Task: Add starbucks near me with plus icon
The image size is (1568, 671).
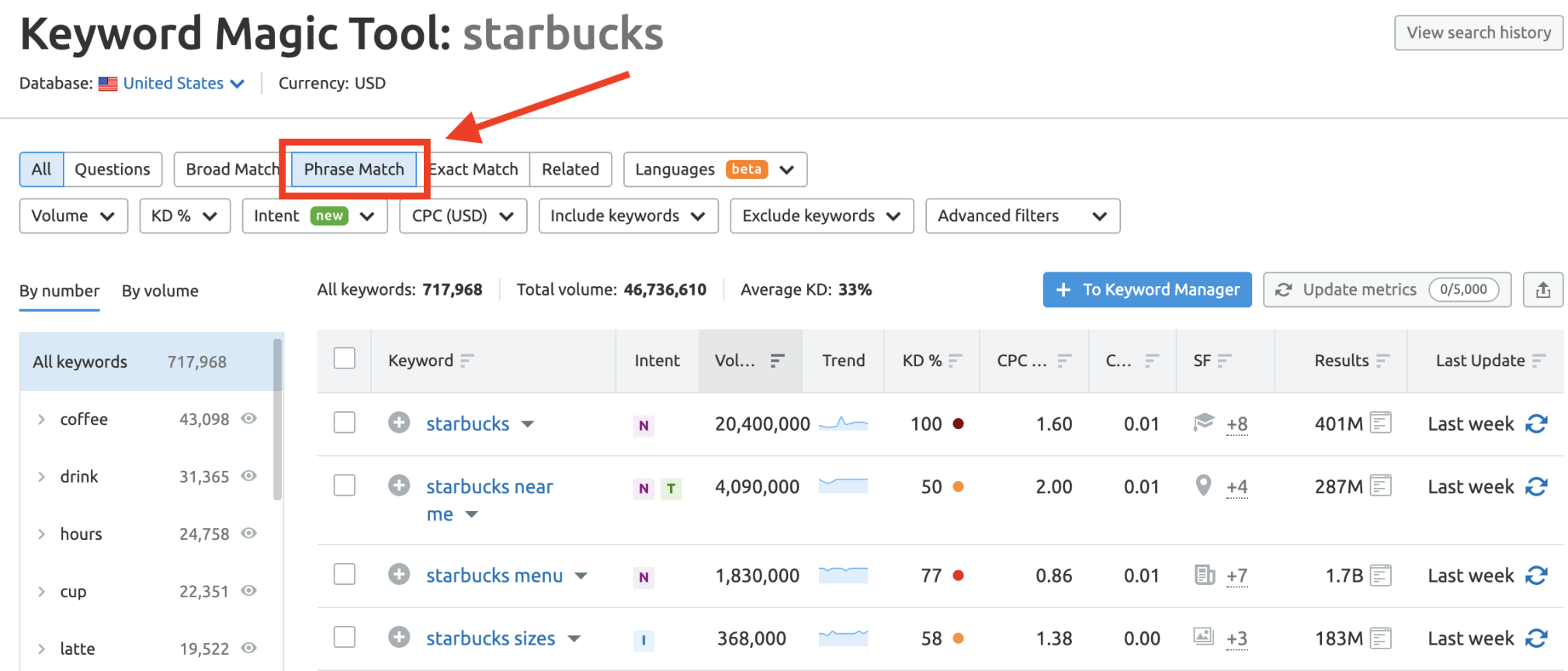Action: point(399,486)
